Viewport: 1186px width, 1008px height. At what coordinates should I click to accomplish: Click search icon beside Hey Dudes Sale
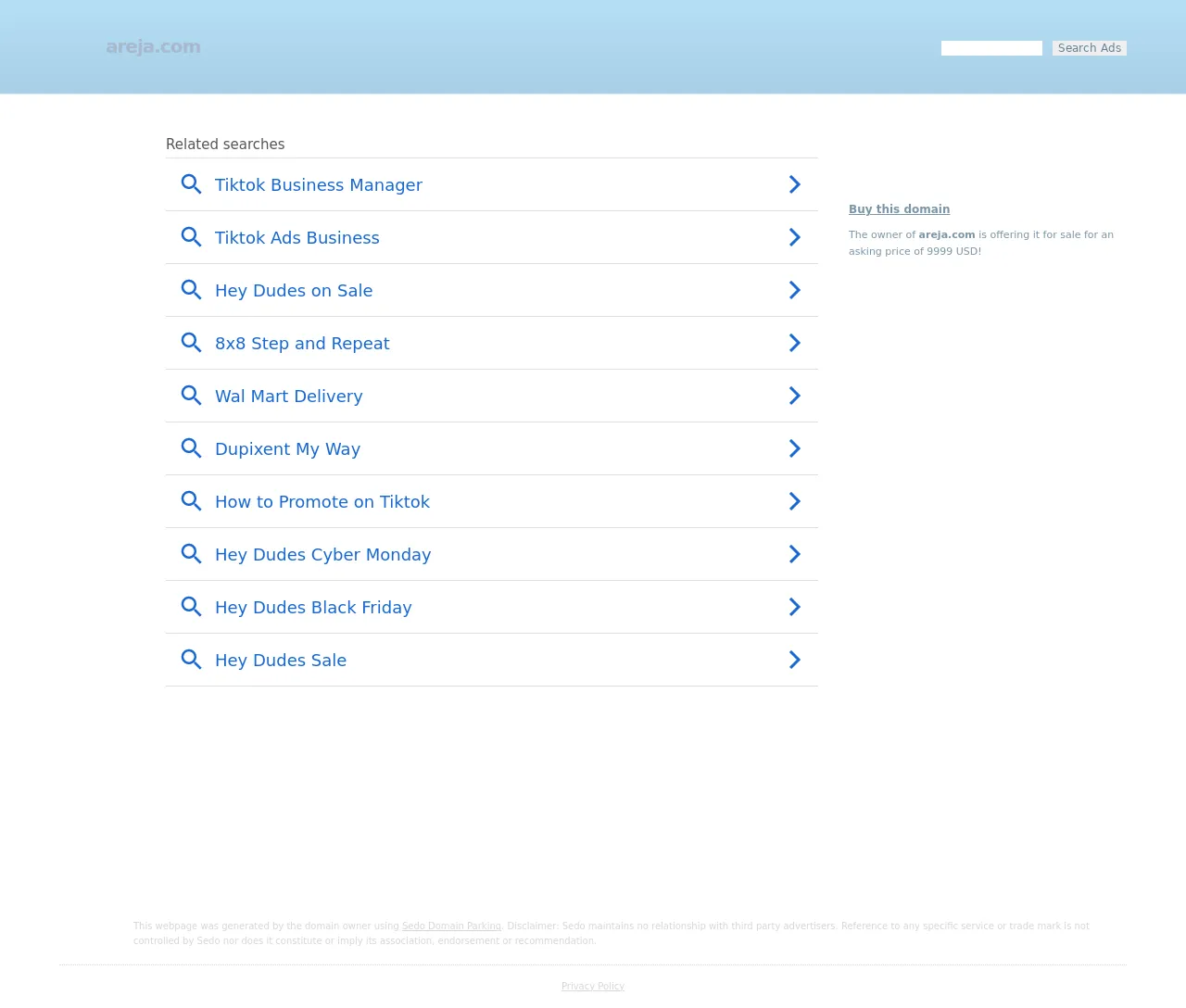191,660
